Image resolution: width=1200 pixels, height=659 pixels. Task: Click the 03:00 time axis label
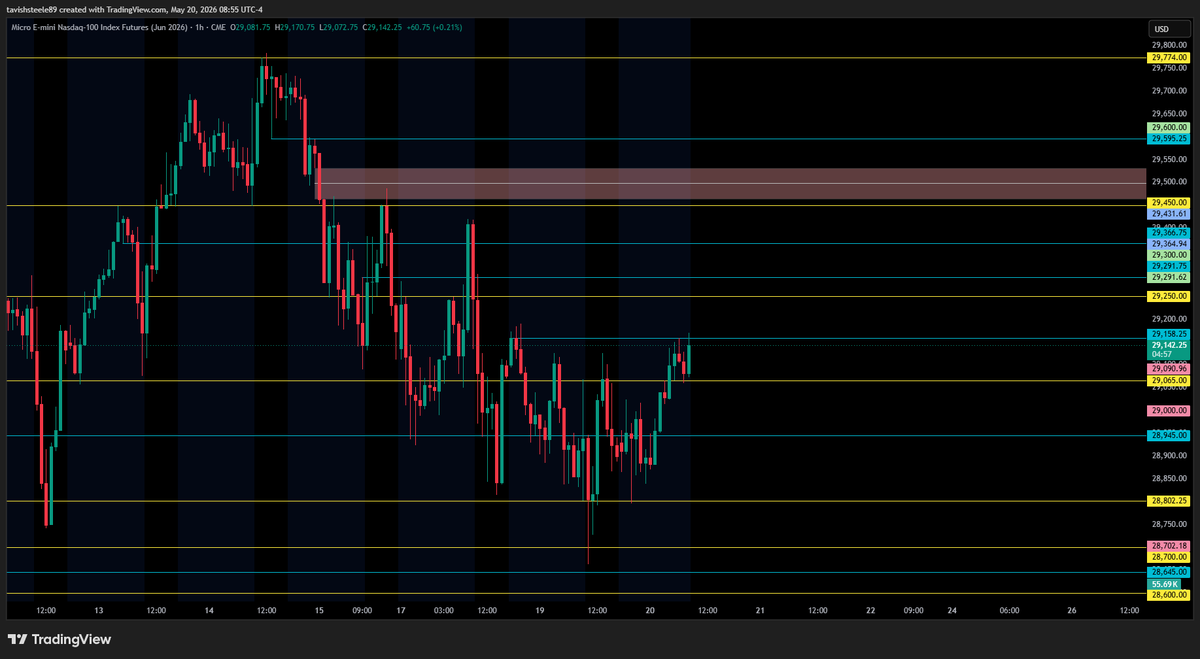pyautogui.click(x=444, y=610)
